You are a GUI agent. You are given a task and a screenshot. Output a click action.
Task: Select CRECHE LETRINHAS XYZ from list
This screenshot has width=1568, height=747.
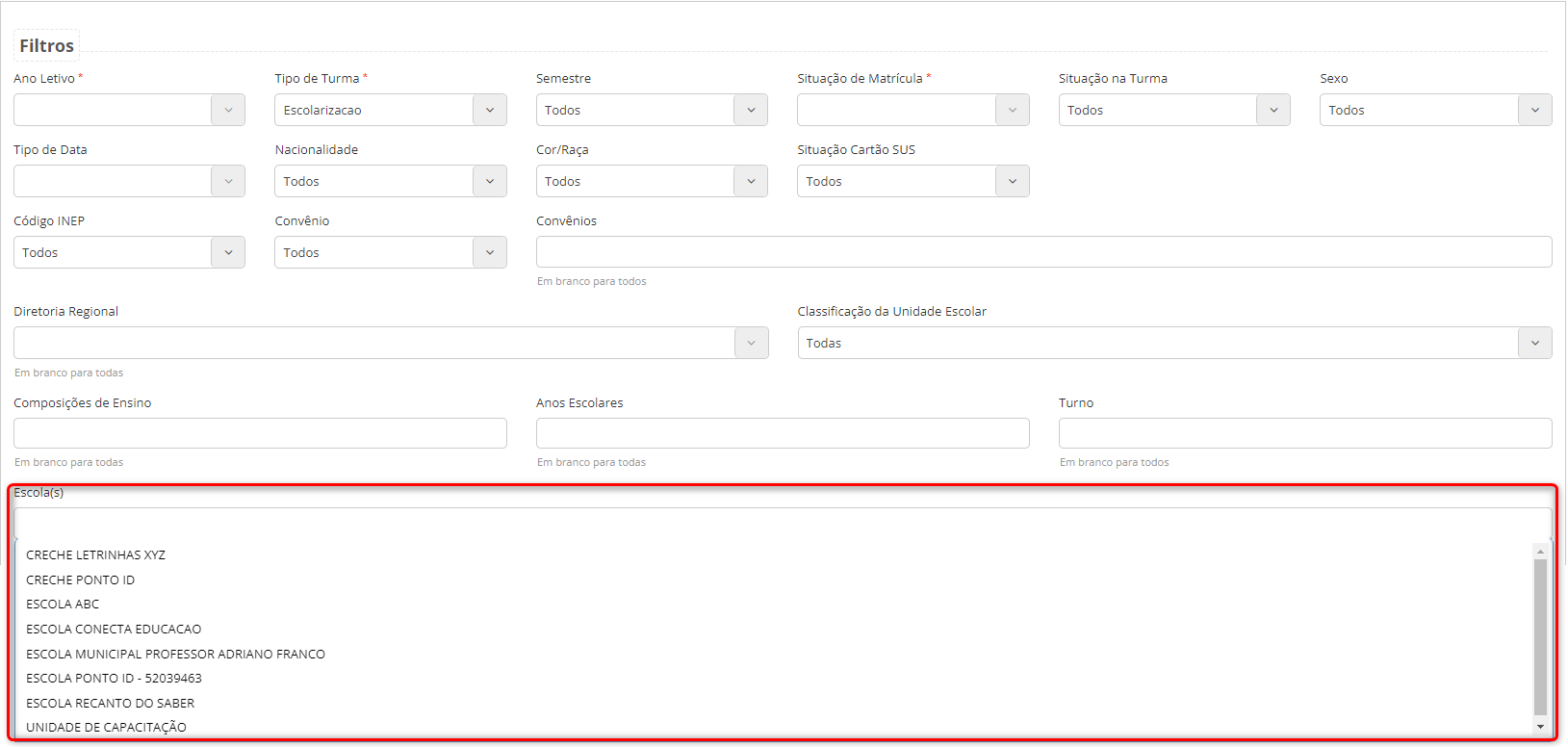(x=774, y=555)
